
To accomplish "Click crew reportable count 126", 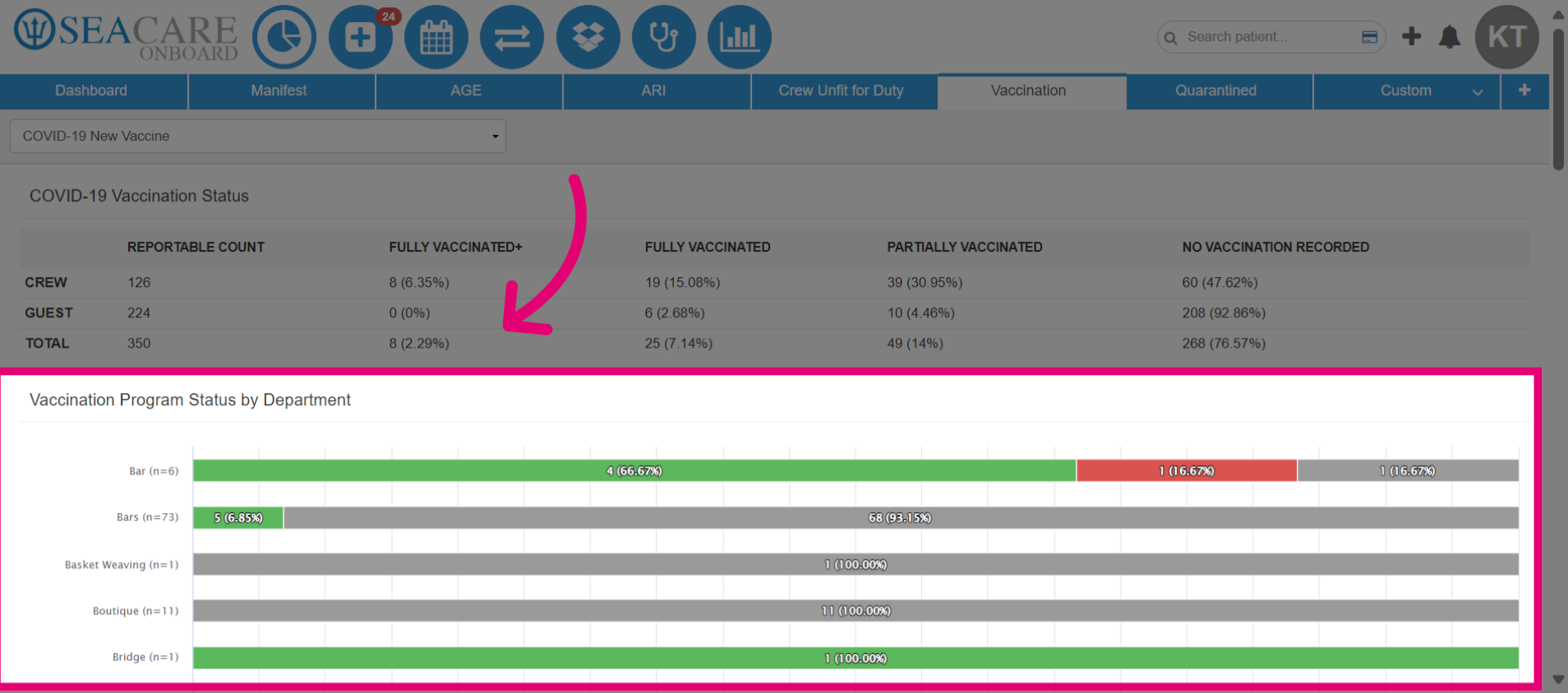I will (139, 283).
